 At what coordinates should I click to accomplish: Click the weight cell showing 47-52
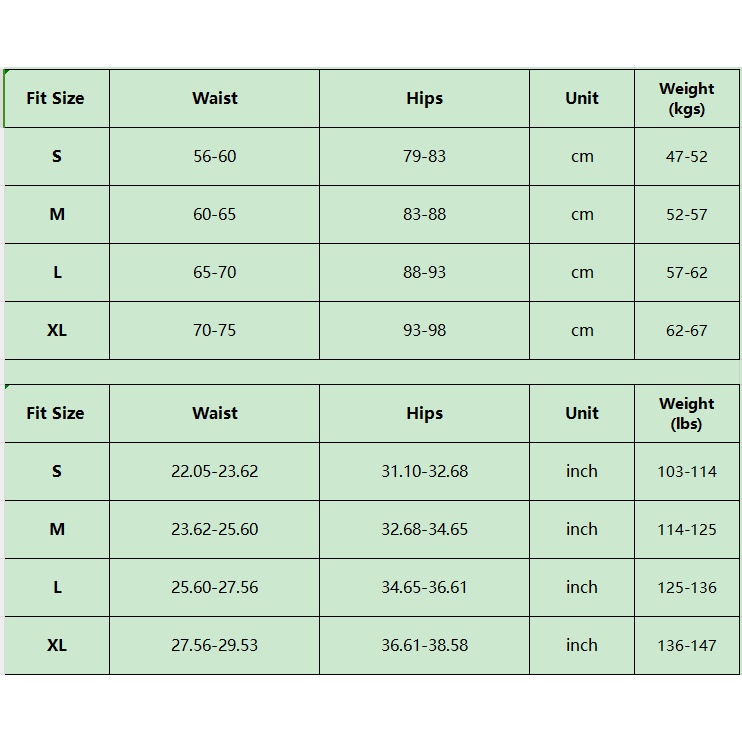coord(687,157)
